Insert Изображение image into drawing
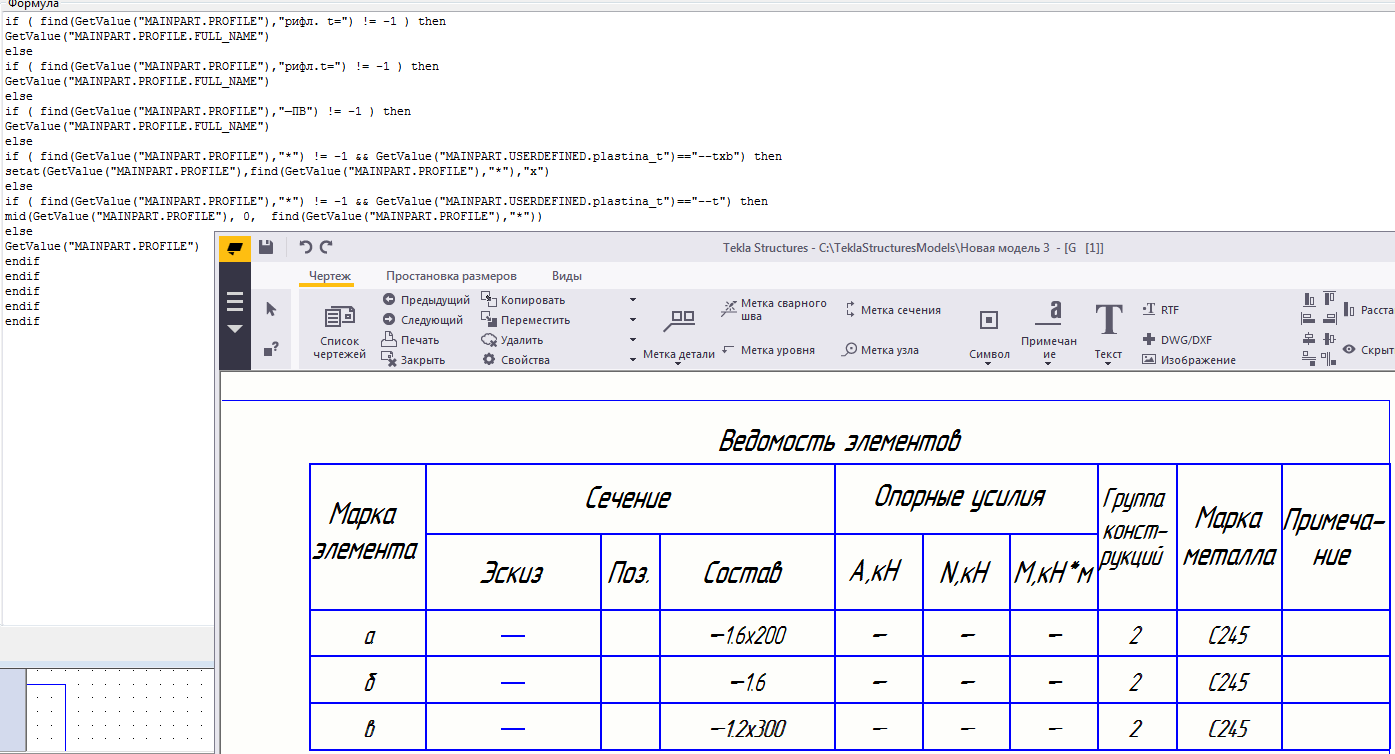 click(x=1189, y=360)
